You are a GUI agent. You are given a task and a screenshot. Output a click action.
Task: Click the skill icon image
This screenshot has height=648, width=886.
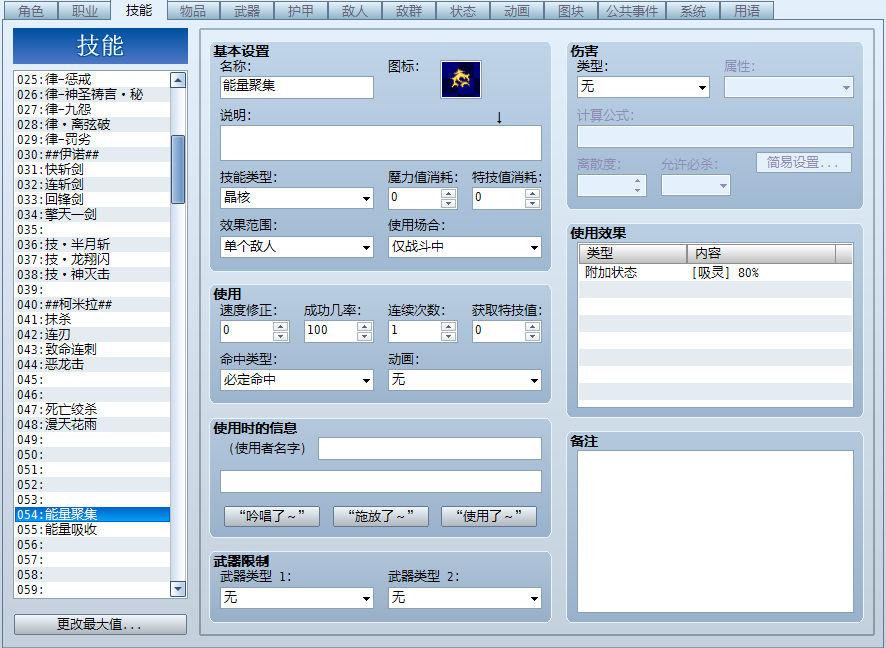(x=461, y=80)
